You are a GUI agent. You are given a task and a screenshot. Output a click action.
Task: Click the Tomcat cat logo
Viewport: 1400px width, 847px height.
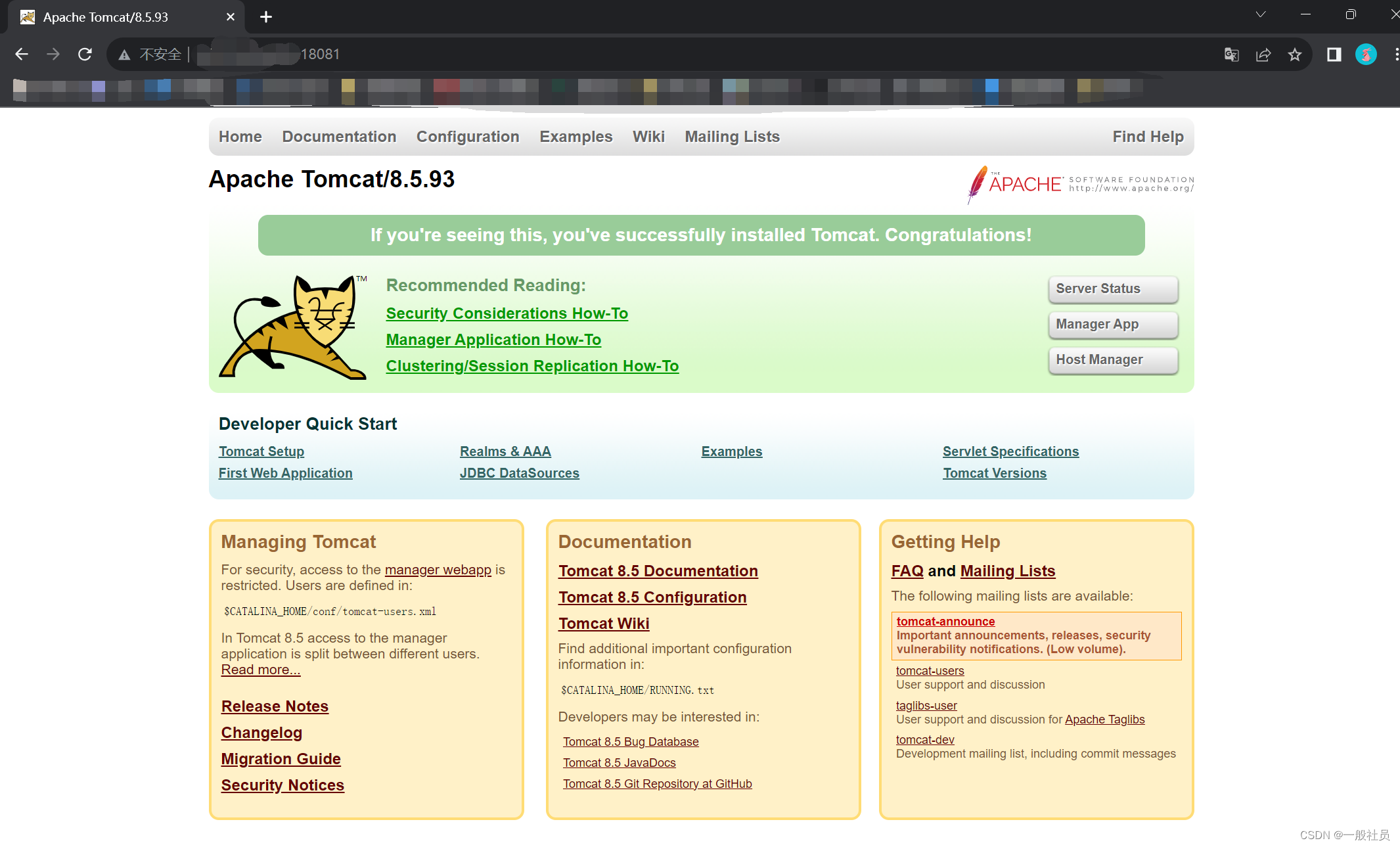click(x=294, y=324)
